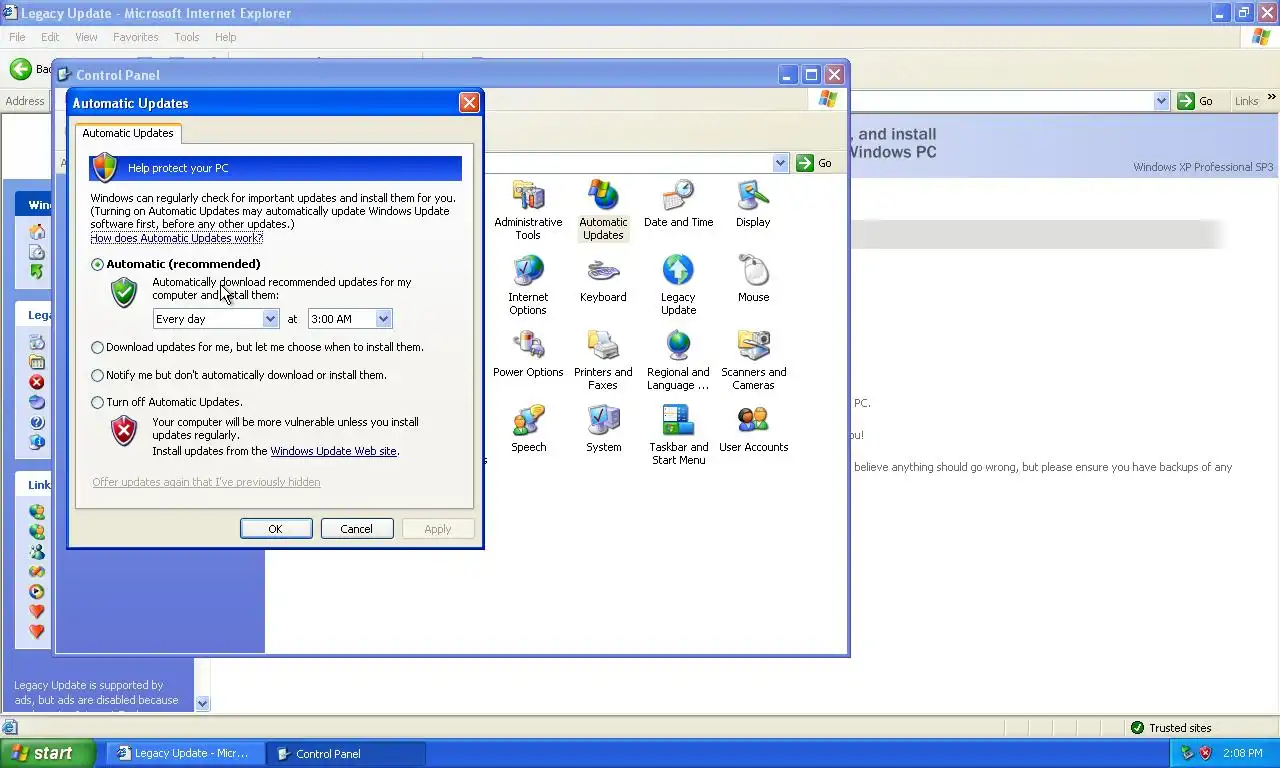Open Regional and Language options icon
1280x768 pixels.
click(x=678, y=360)
